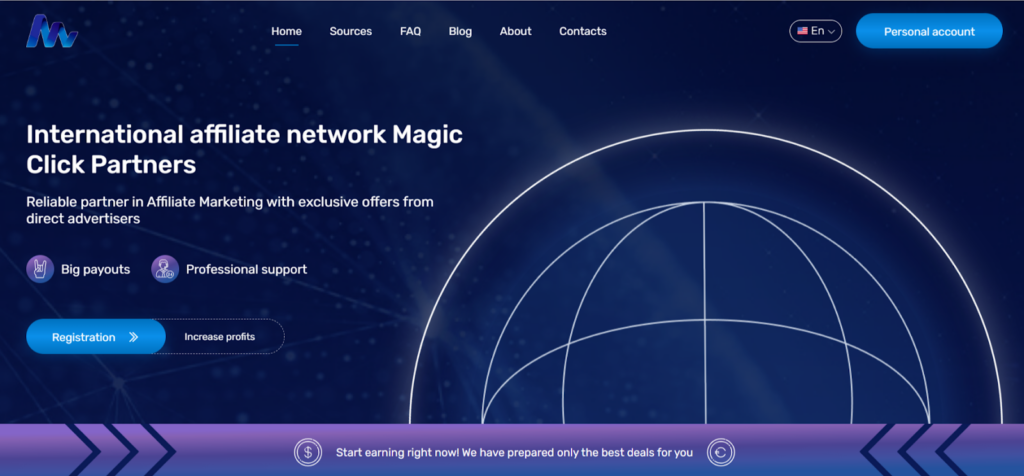Open the Blog menu link
Screen dimensions: 1024x476
point(460,31)
